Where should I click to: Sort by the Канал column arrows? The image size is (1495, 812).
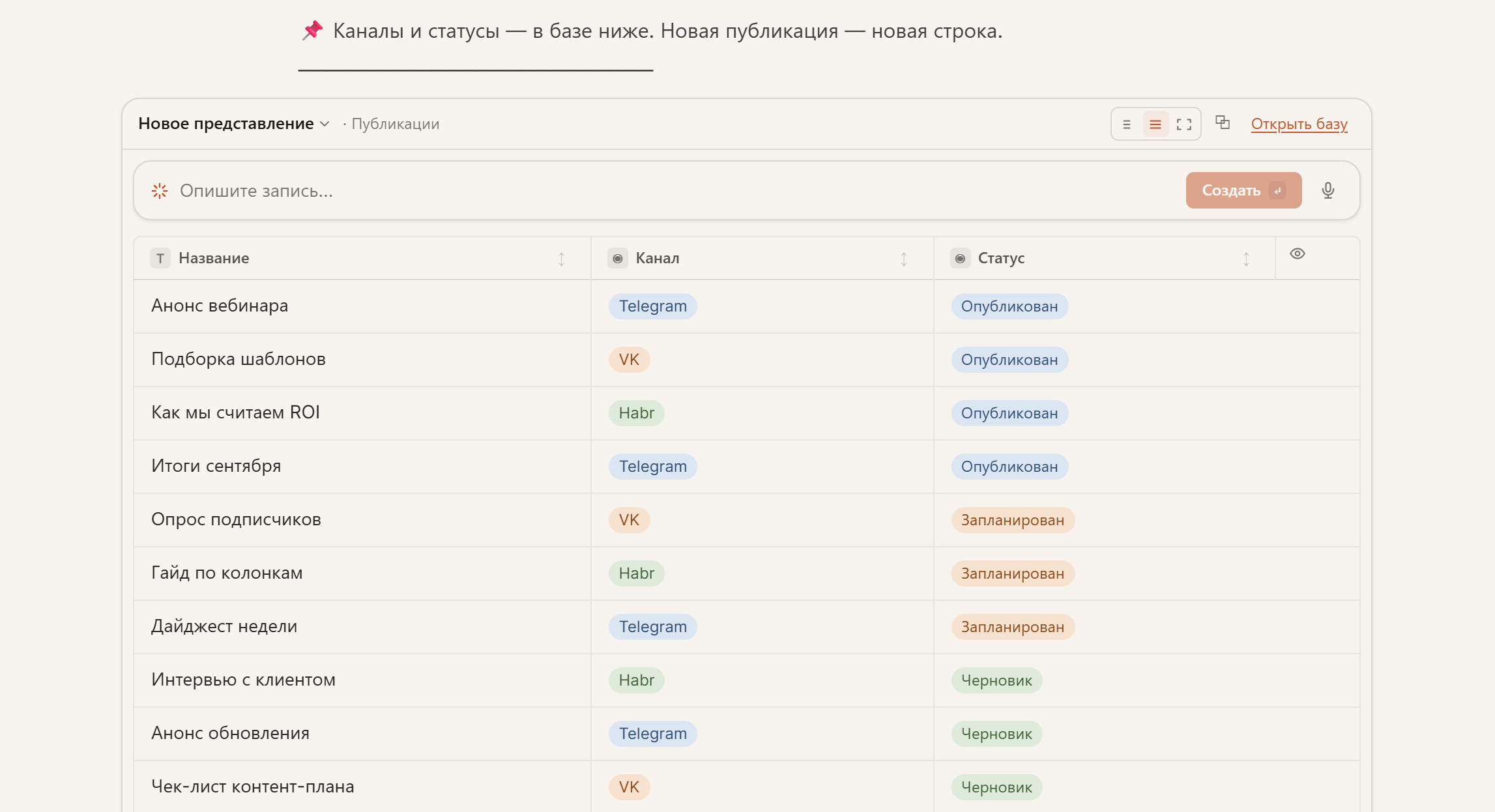pyautogui.click(x=904, y=259)
